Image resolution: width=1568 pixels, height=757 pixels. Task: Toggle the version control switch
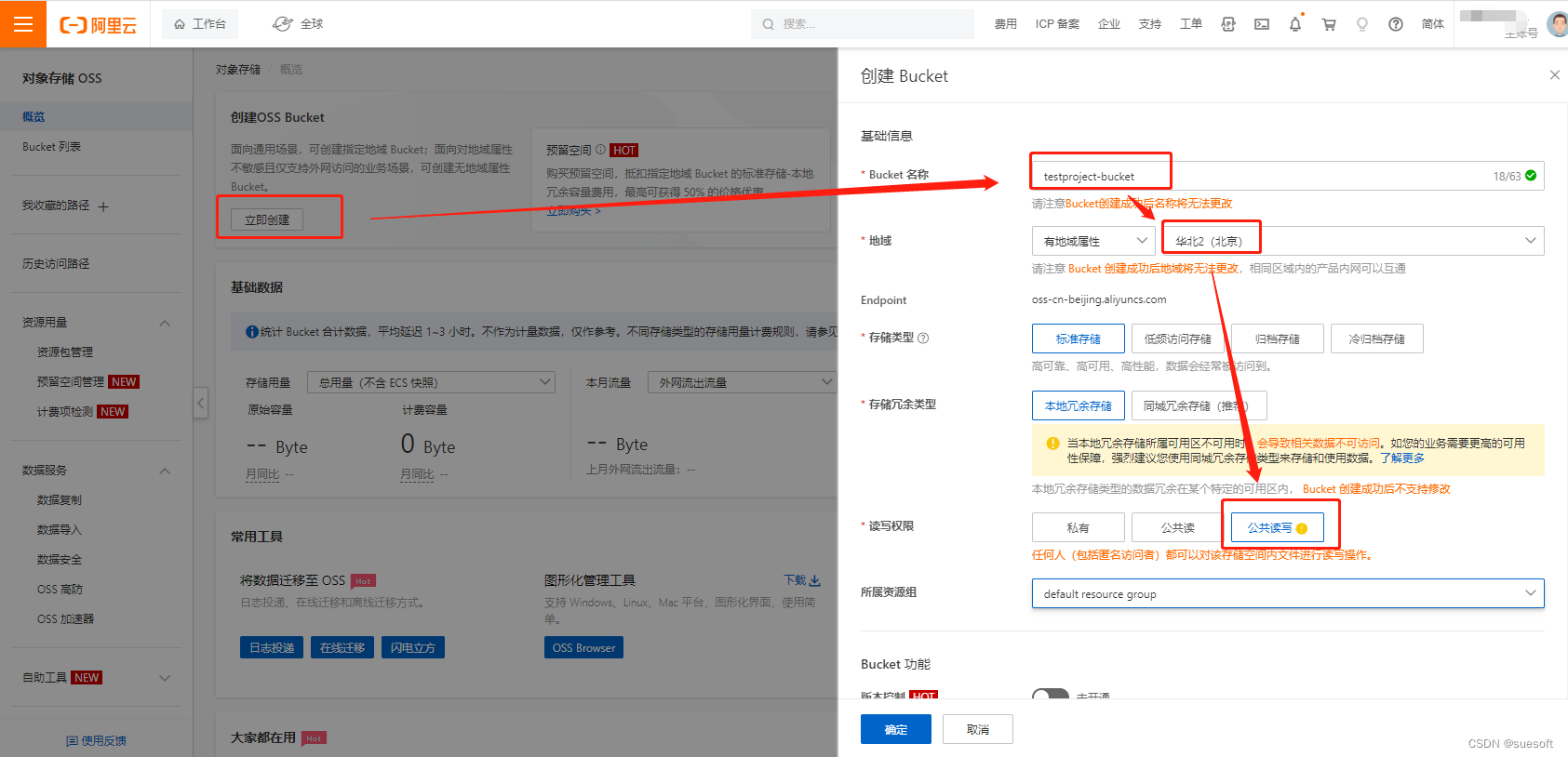tap(1051, 695)
